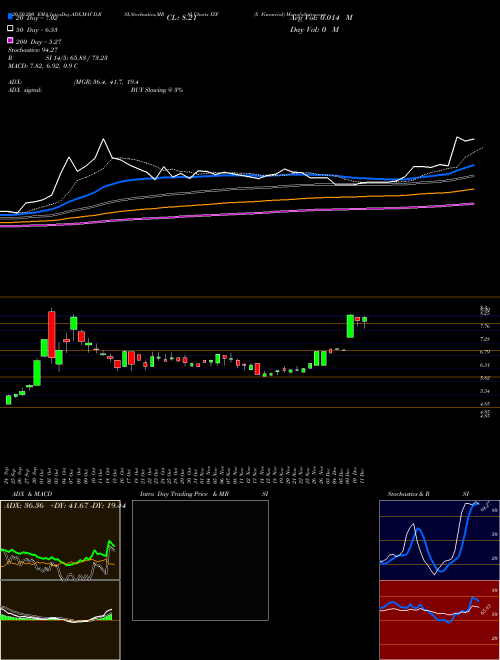The image size is (500, 660).
Task: Click the magenta 200 Day legend swatch
Action: 10,40
